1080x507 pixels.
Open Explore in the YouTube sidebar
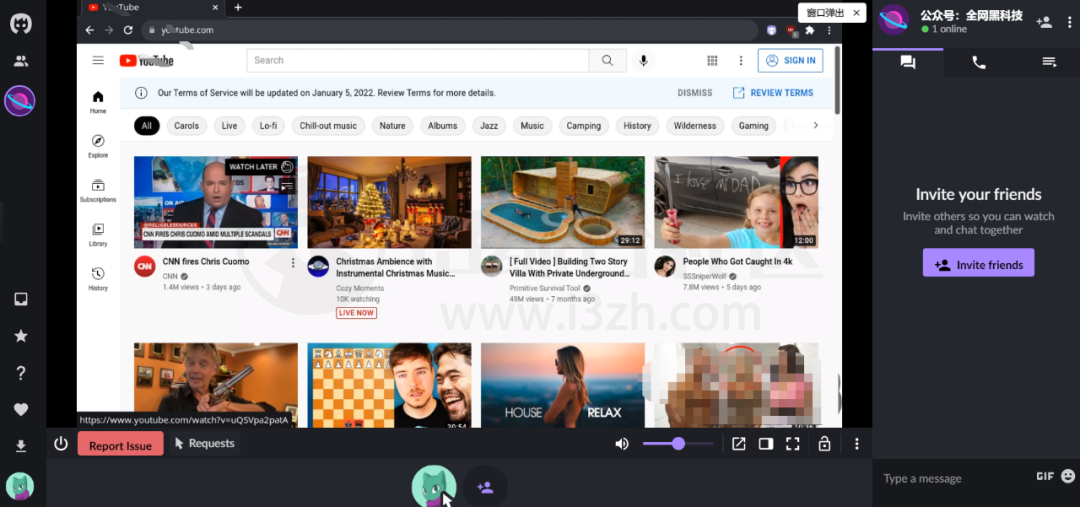[x=98, y=145]
